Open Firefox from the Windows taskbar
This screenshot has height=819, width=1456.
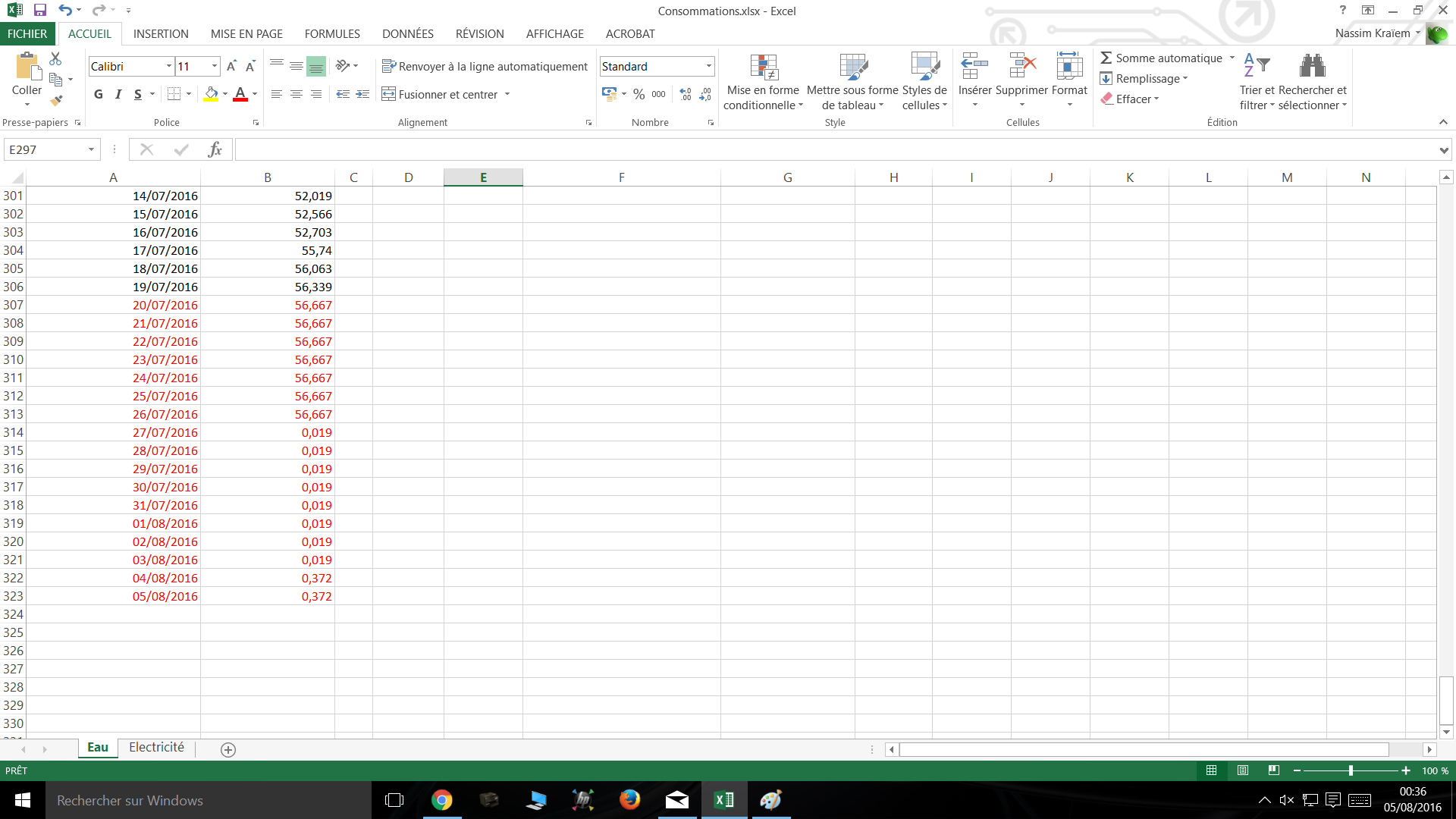click(x=629, y=800)
